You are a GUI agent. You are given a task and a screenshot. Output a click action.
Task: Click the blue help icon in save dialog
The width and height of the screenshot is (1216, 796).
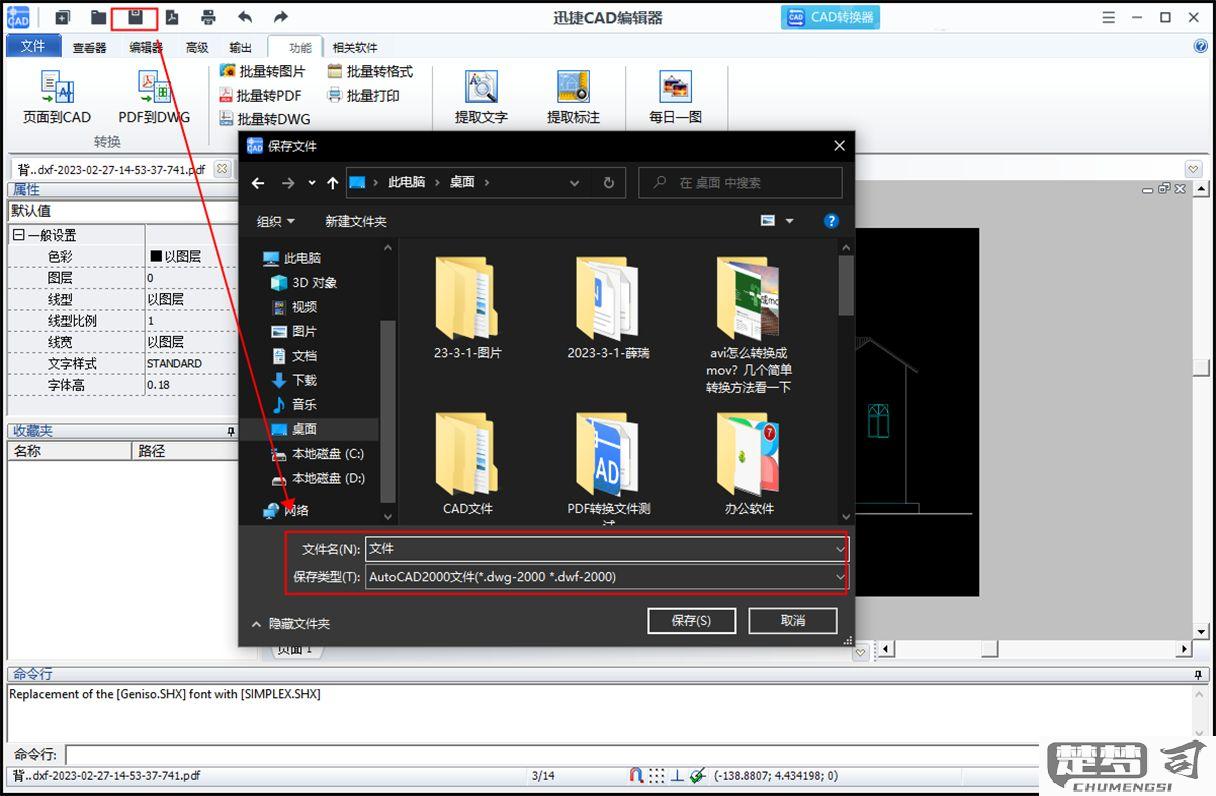[831, 221]
